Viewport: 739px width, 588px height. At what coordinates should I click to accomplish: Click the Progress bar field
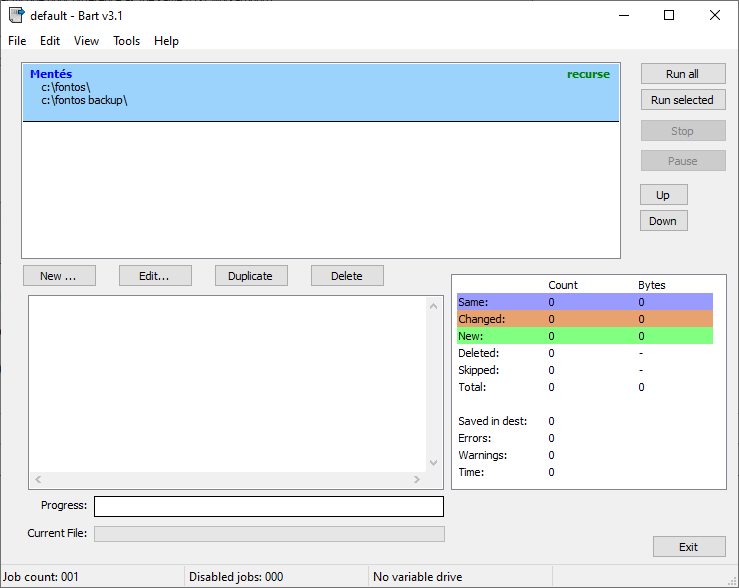tap(268, 506)
